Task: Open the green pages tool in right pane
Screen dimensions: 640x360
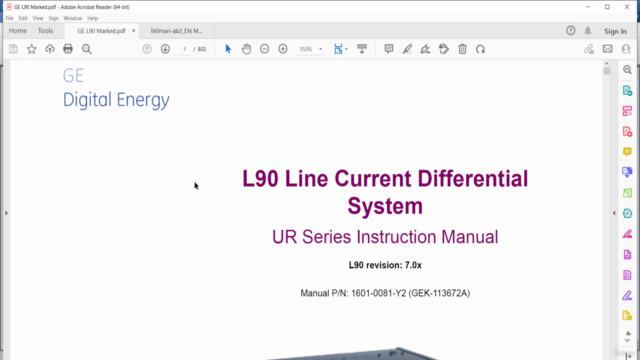Action: pyautogui.click(x=627, y=193)
